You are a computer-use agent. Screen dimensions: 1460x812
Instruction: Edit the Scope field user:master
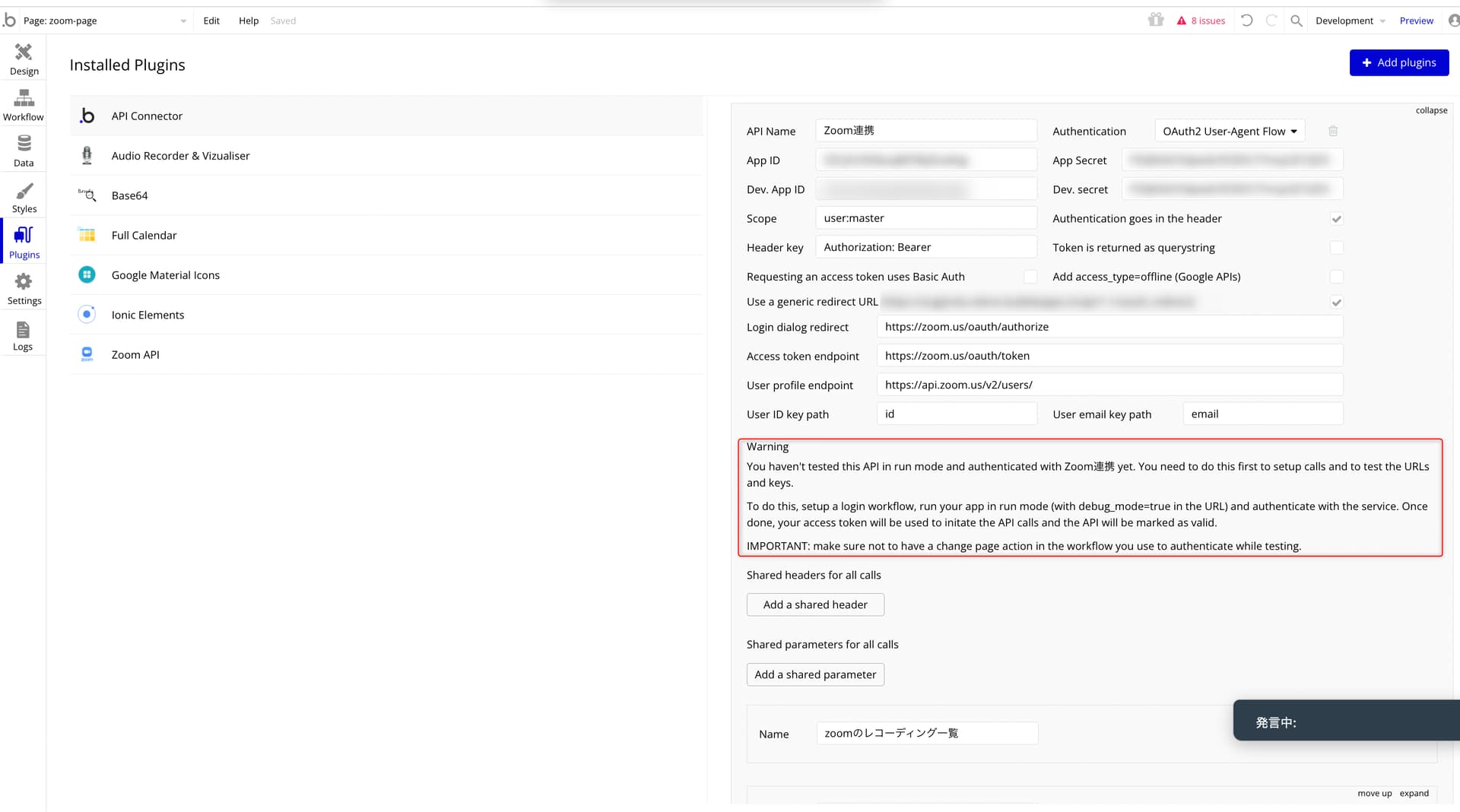point(926,218)
